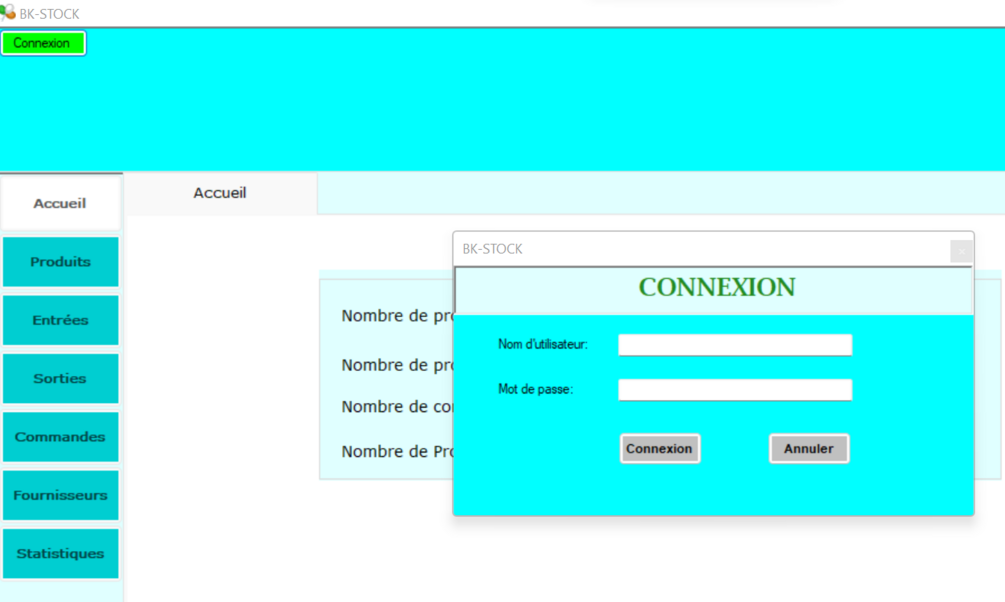
Task: Click the CONNEXION dialog title bar
Action: click(700, 249)
